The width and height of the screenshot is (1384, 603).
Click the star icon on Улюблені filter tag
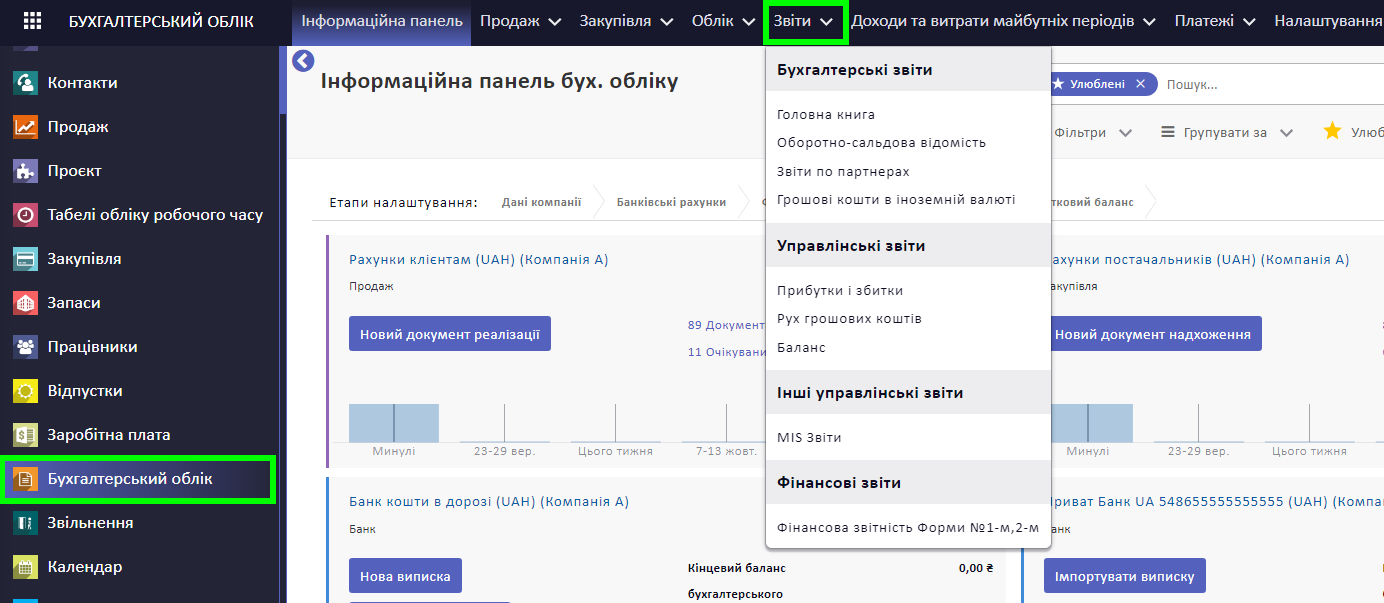pos(1058,85)
